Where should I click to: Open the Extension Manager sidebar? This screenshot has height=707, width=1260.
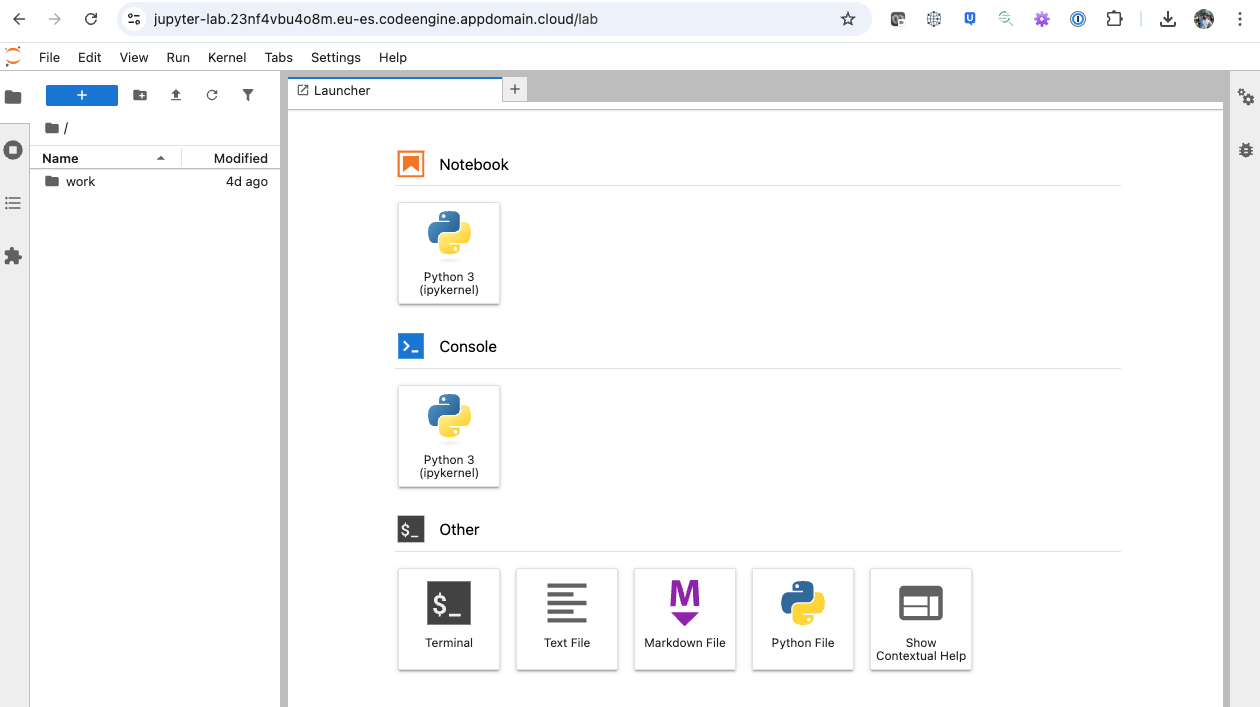tap(13, 256)
